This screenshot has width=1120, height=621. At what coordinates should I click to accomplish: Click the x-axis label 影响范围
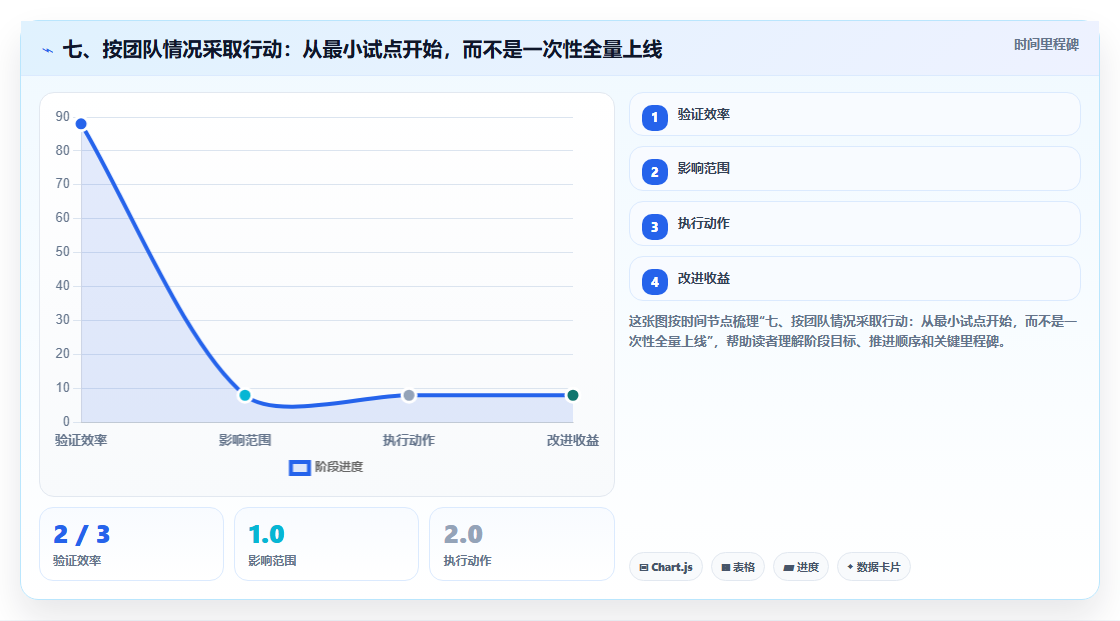coord(245,441)
